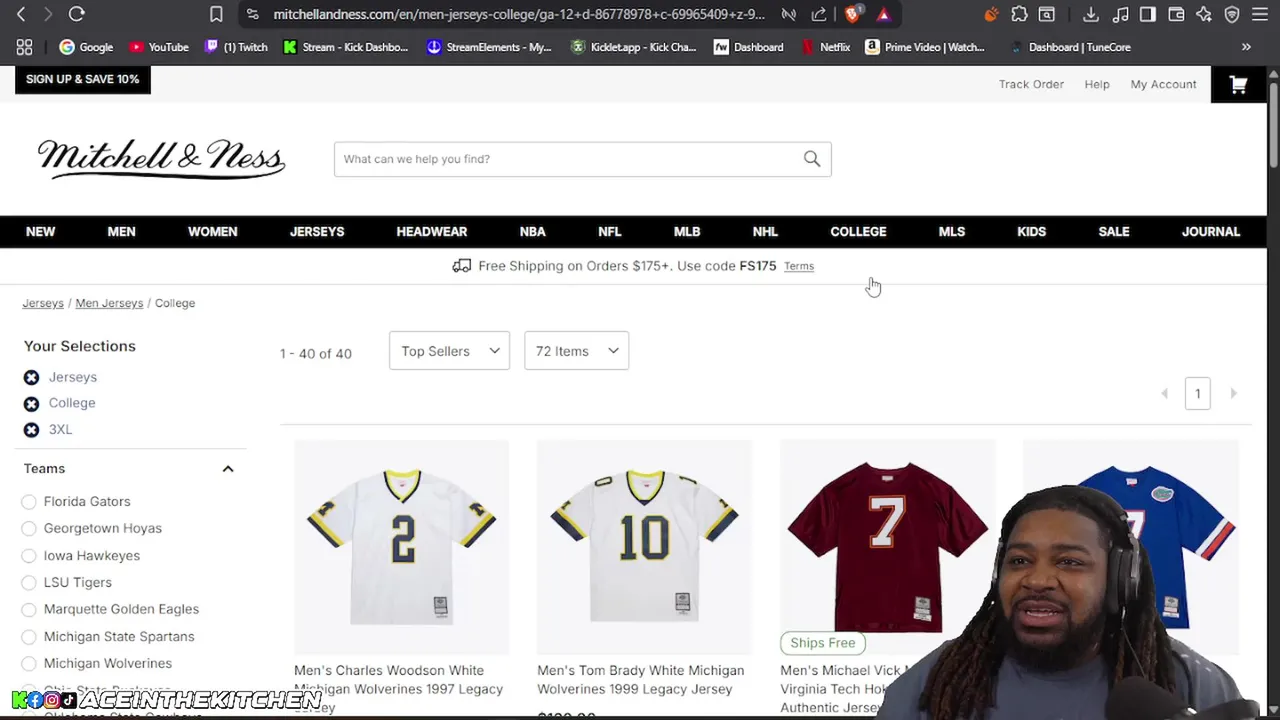This screenshot has width=1280, height=720.
Task: Go to next results page arrow
Action: 1233,394
